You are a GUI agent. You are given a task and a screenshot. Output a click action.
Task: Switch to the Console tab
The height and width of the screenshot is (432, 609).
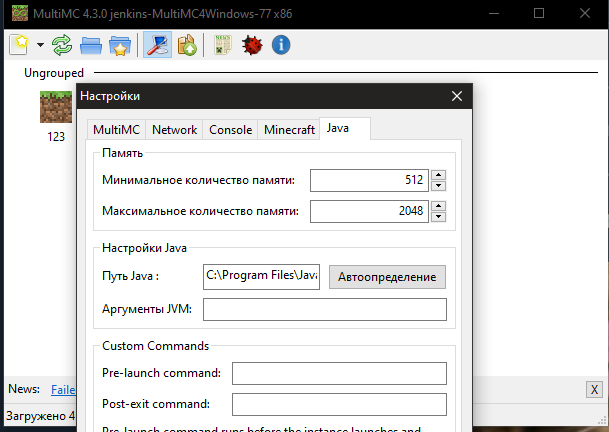pyautogui.click(x=230, y=130)
